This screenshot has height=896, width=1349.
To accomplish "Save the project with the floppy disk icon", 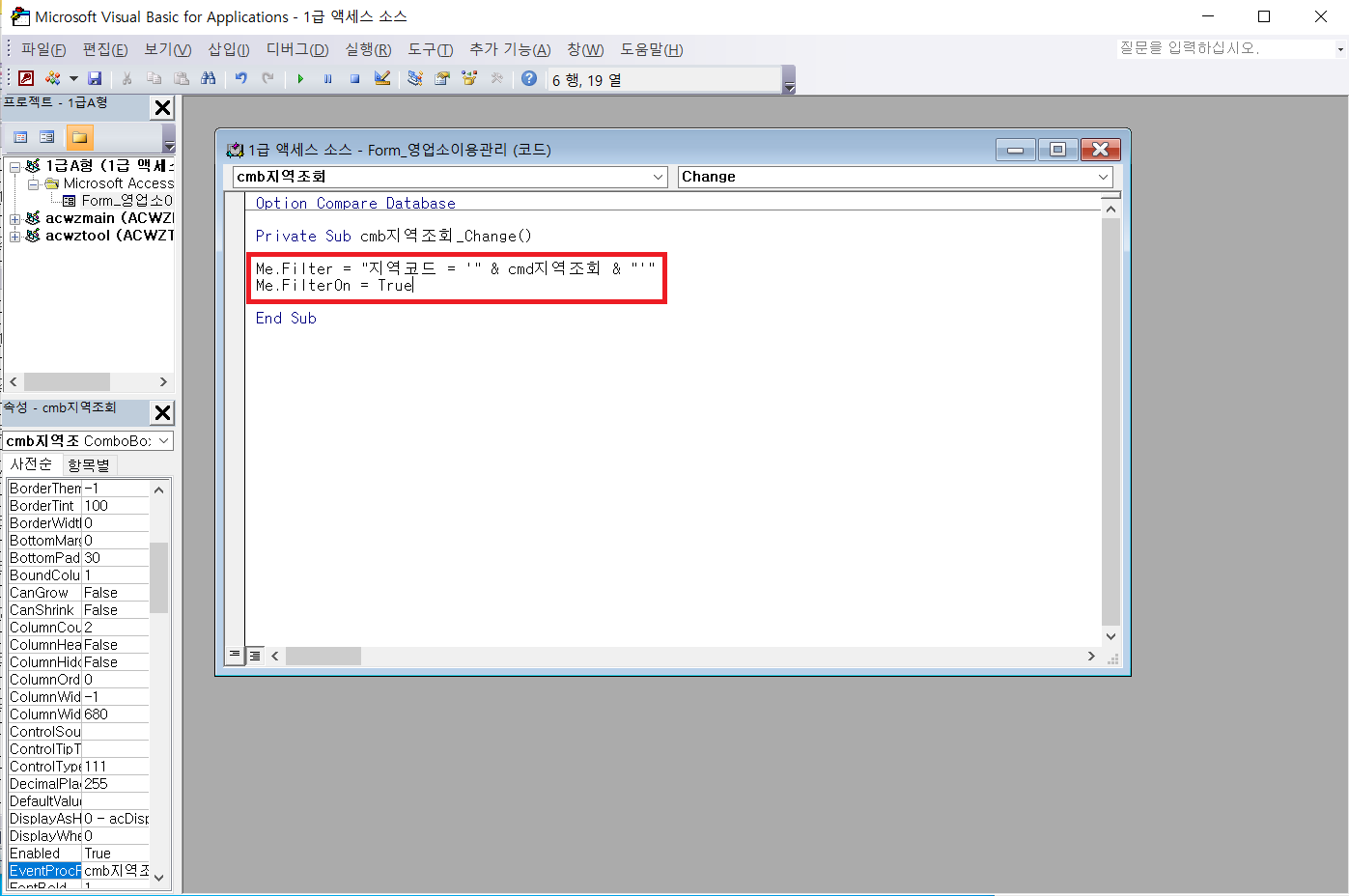I will [x=95, y=78].
